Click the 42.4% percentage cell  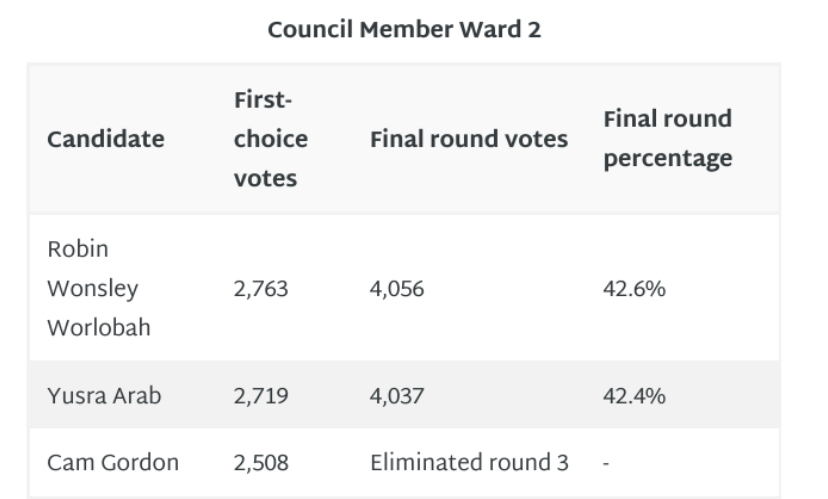(634, 396)
